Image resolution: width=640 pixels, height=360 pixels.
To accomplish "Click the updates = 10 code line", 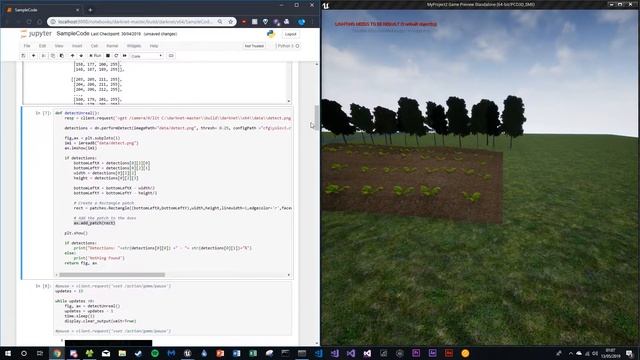I will (69, 291).
